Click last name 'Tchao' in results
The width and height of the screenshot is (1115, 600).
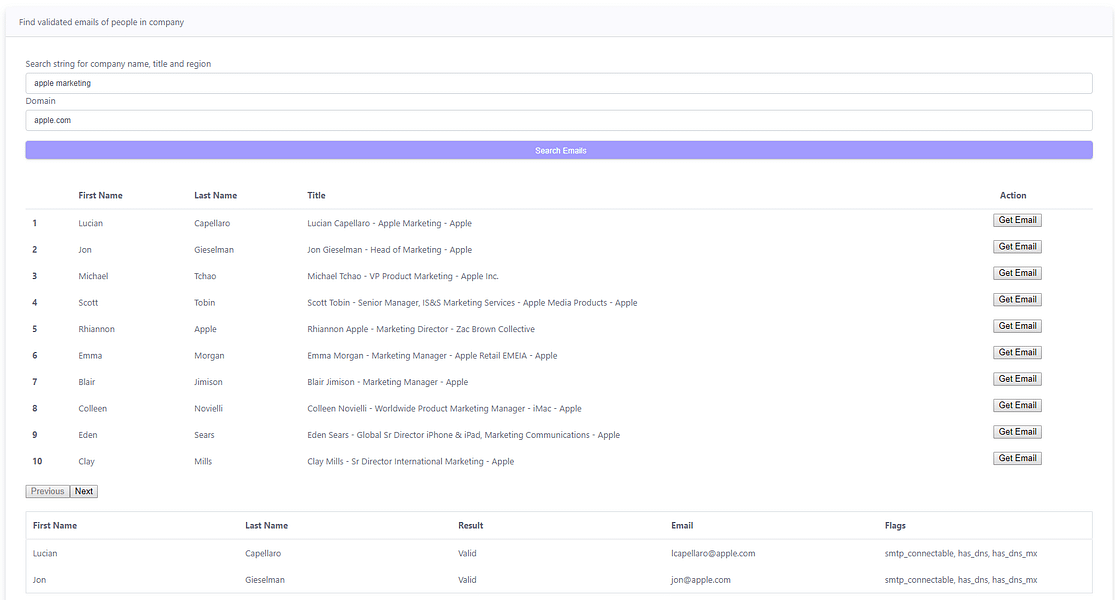pyautogui.click(x=205, y=276)
